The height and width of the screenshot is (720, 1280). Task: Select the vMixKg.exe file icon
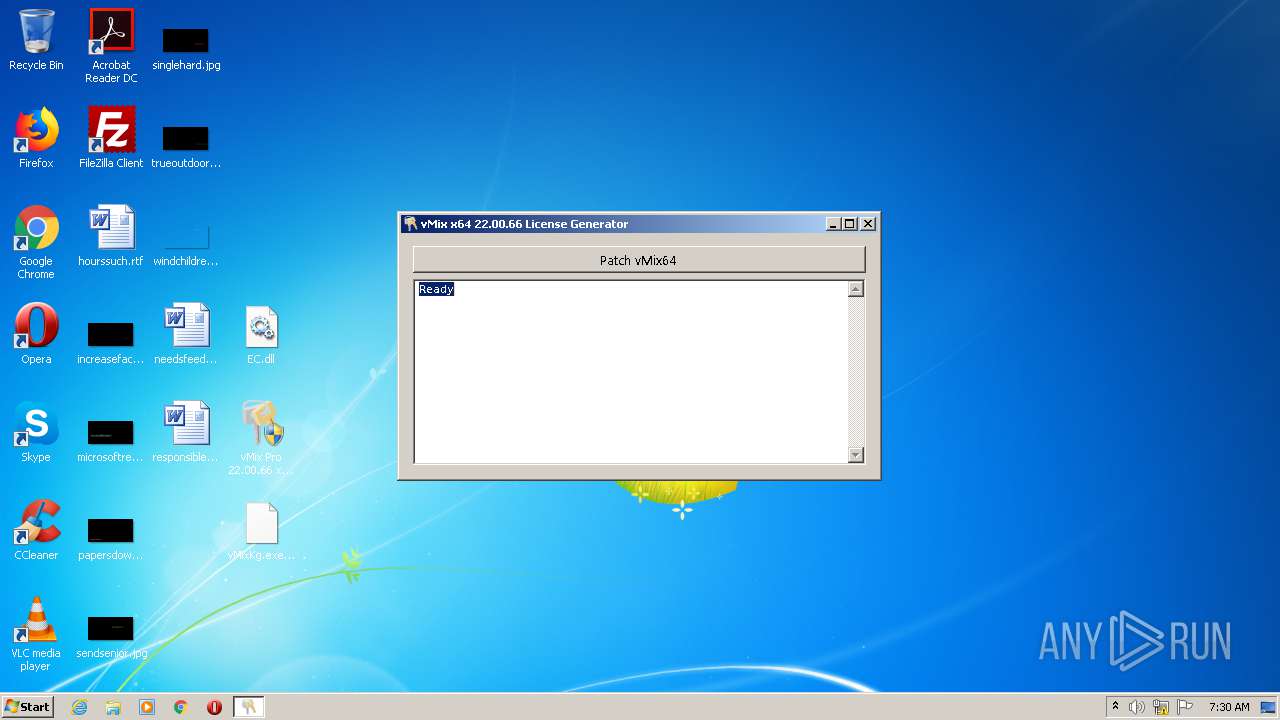coord(261,530)
